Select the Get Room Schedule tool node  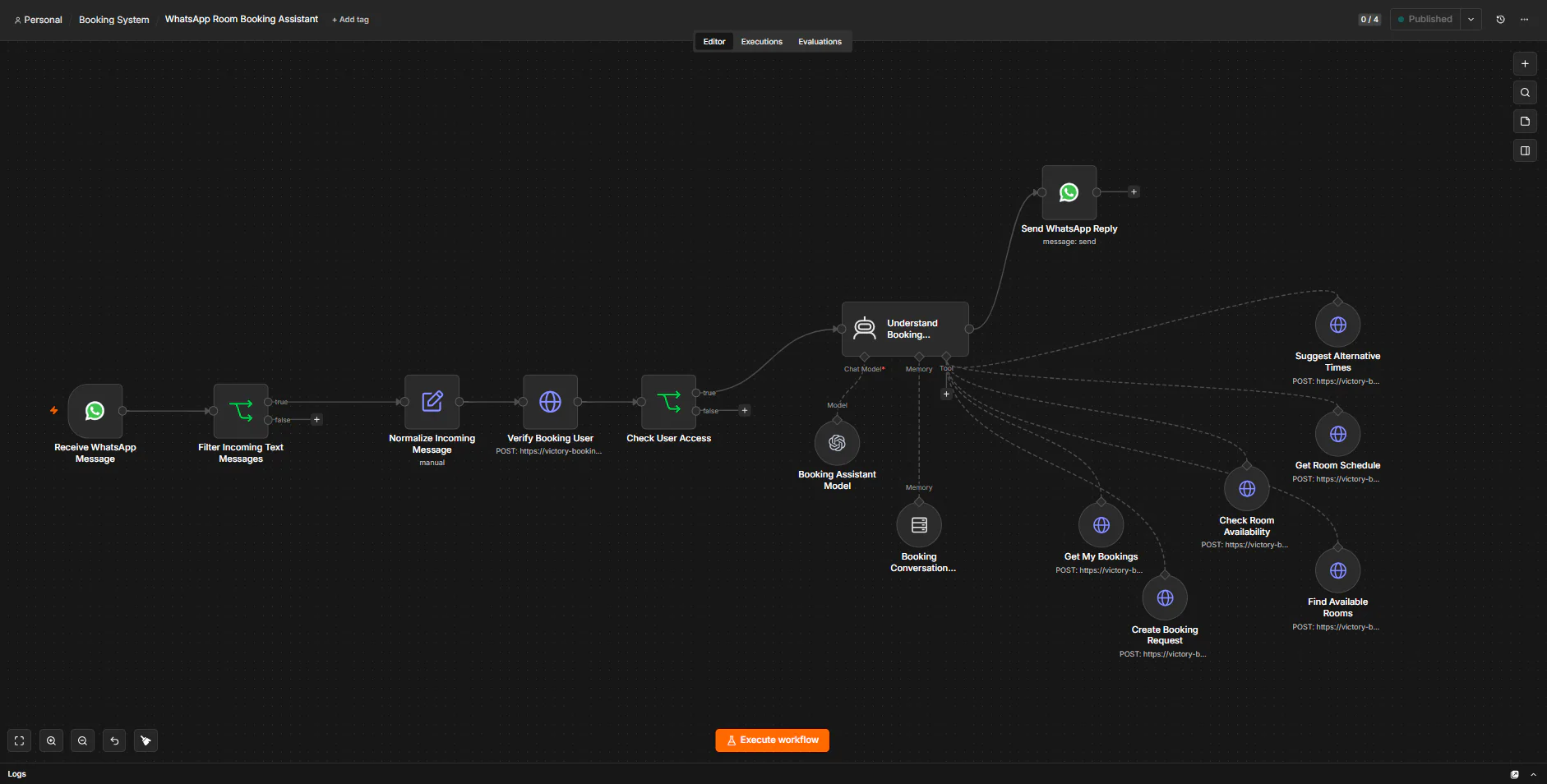[1338, 434]
